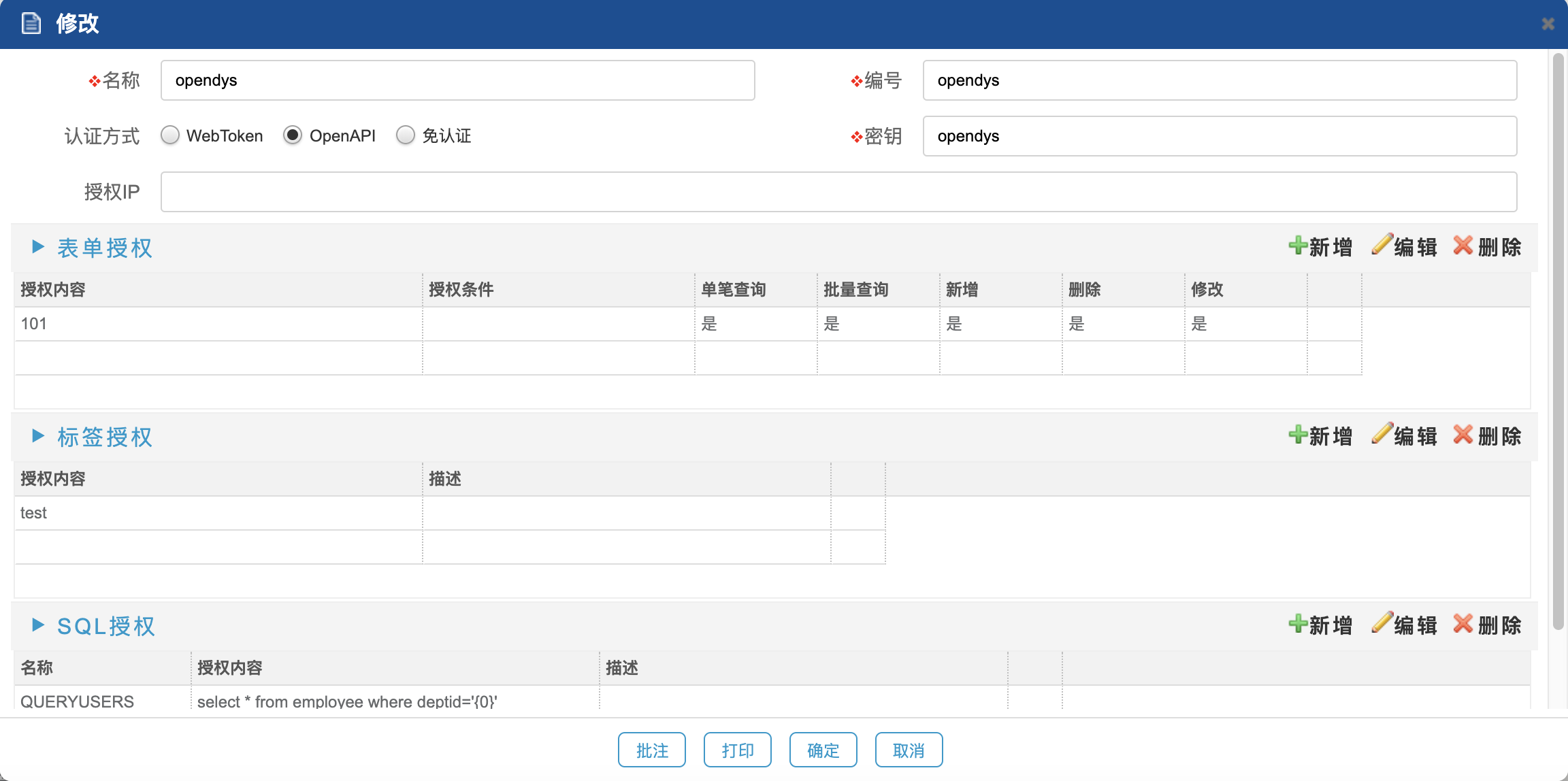Choose the OpenAPI authentication option
1568x781 pixels.
293,135
